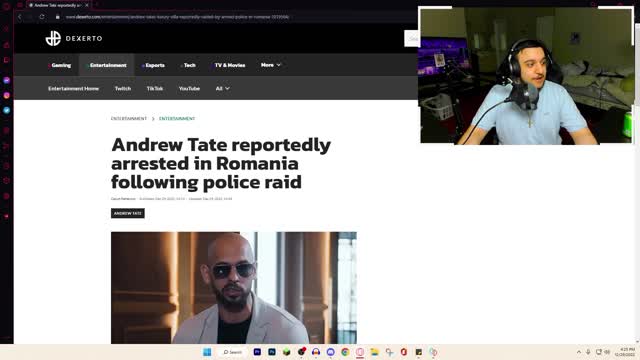
Task: Open Photoshop from the taskbar
Action: click(272, 352)
